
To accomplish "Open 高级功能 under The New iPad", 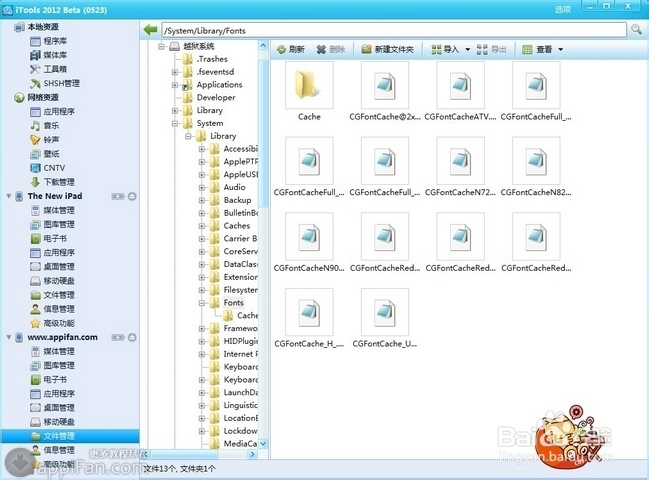I will point(53,323).
